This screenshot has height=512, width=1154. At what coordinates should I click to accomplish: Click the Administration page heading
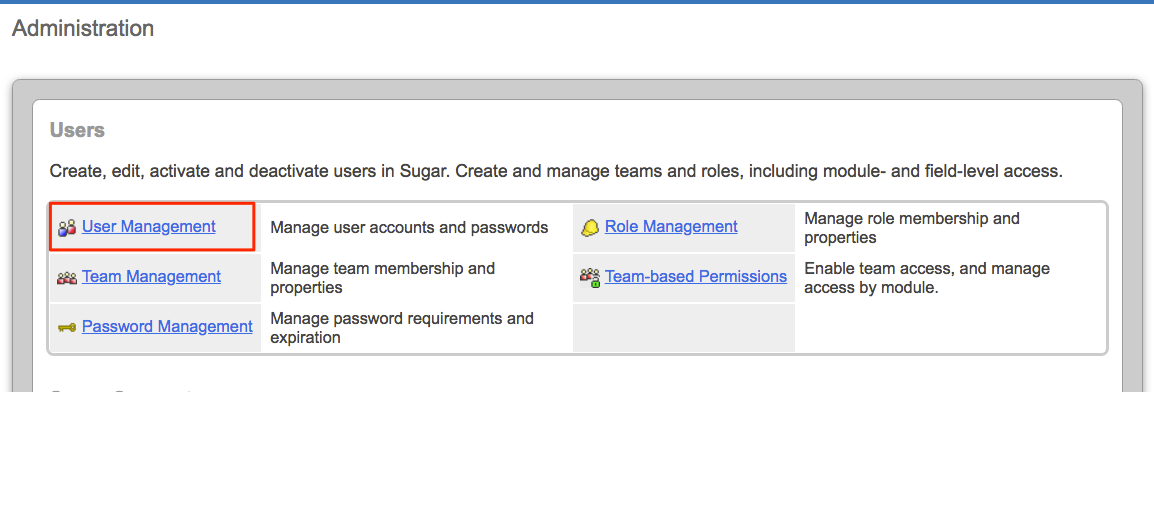[x=83, y=29]
